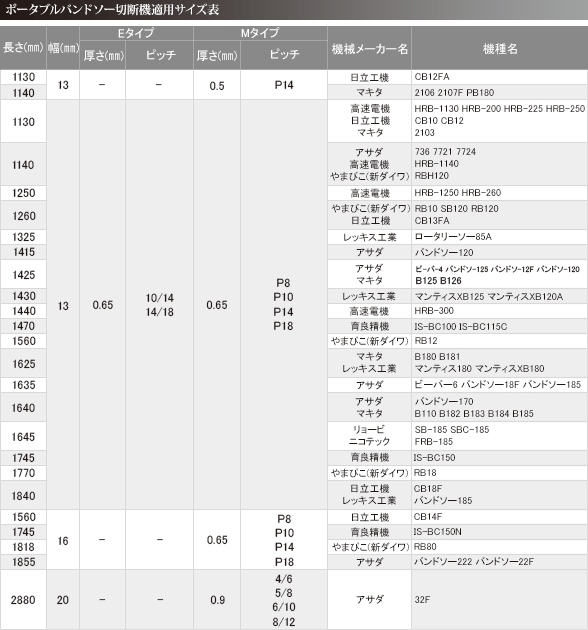Click the M type thickness 0.9
This screenshot has height=630, width=588.
pyautogui.click(x=217, y=600)
